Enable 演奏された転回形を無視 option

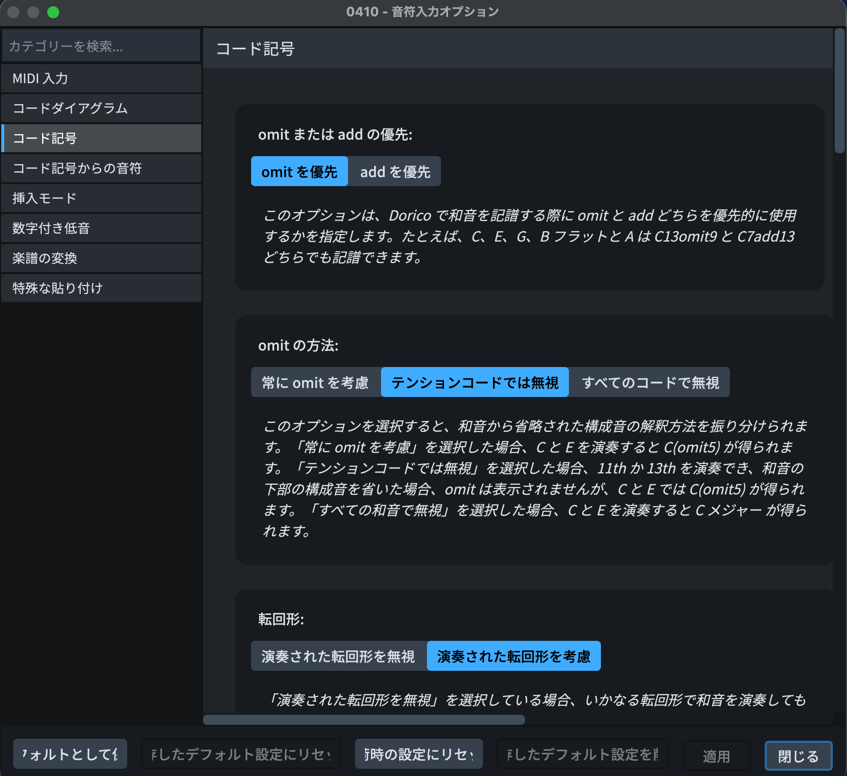tap(338, 656)
